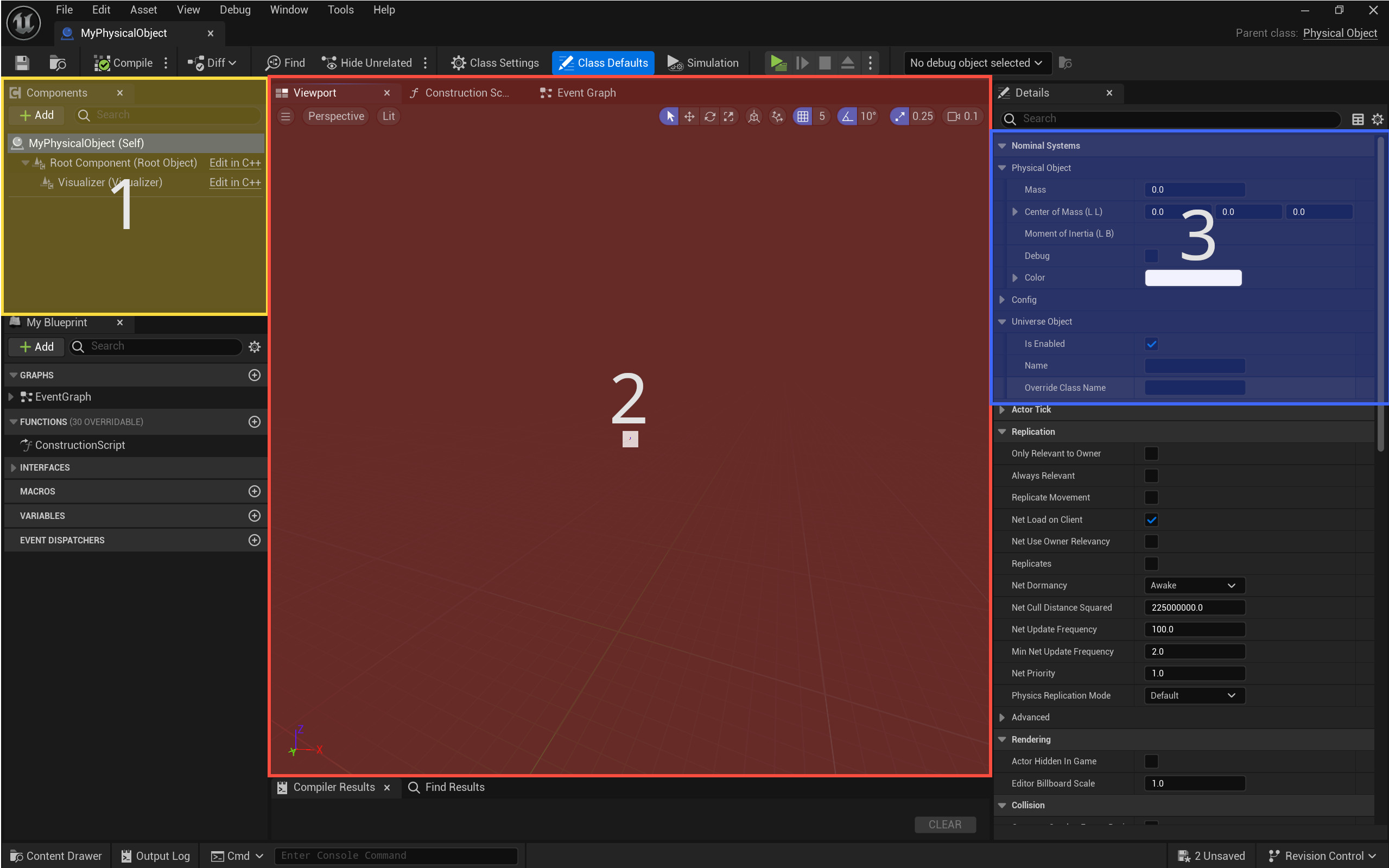Open the debug object selection dropdown

[x=976, y=62]
